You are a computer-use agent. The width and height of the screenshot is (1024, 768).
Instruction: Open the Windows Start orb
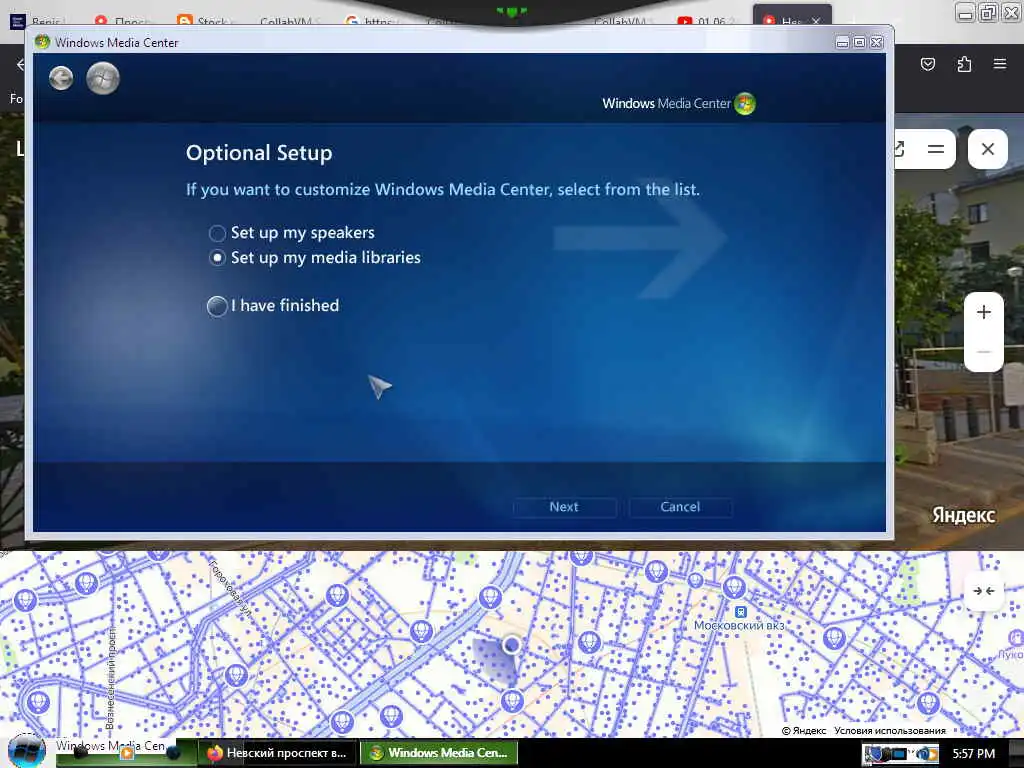[26, 751]
